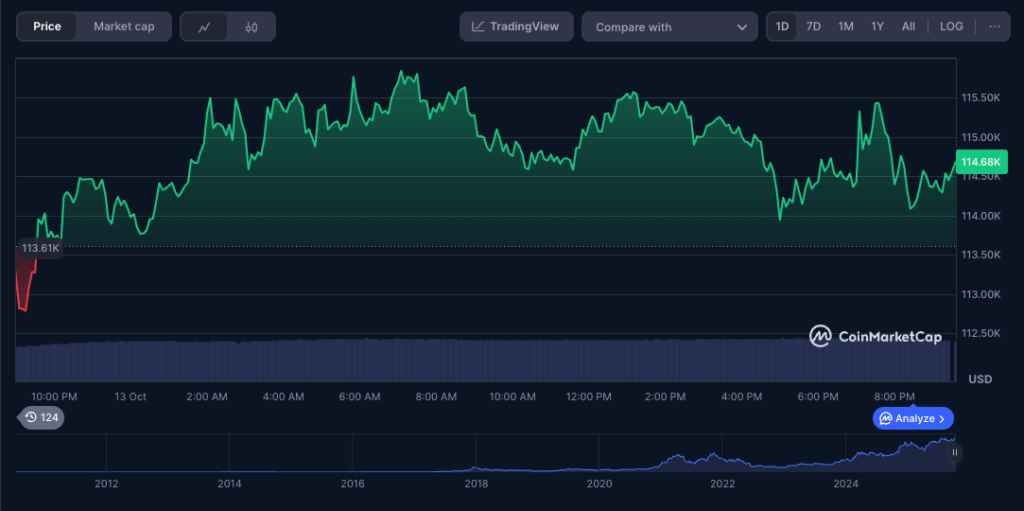
Task: Toggle the LOG scale option
Action: (951, 27)
